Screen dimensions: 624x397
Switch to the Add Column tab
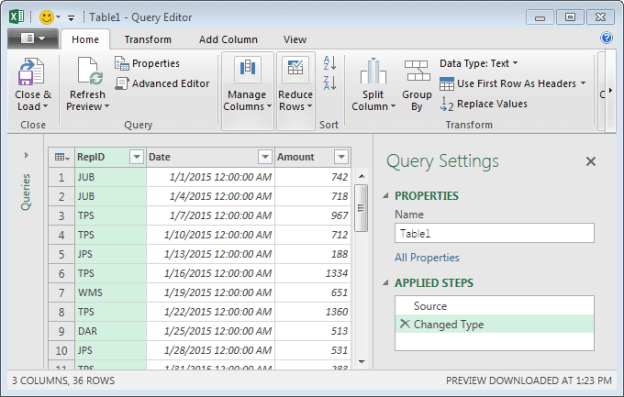228,39
